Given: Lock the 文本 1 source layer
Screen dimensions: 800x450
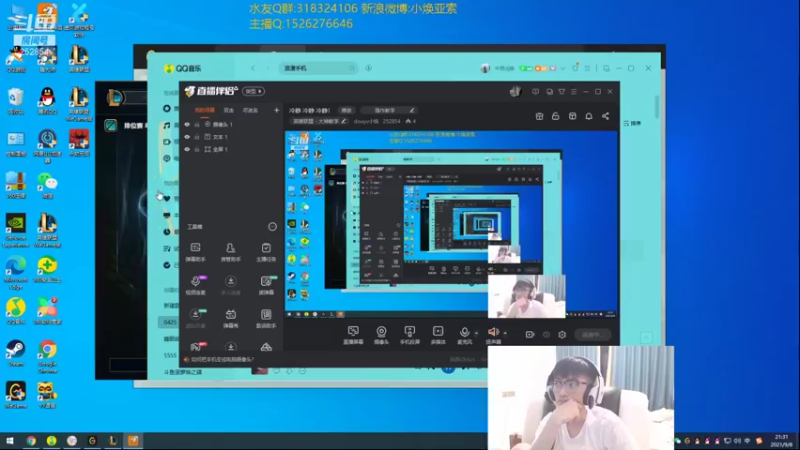Looking at the screenshot, I should 196,137.
